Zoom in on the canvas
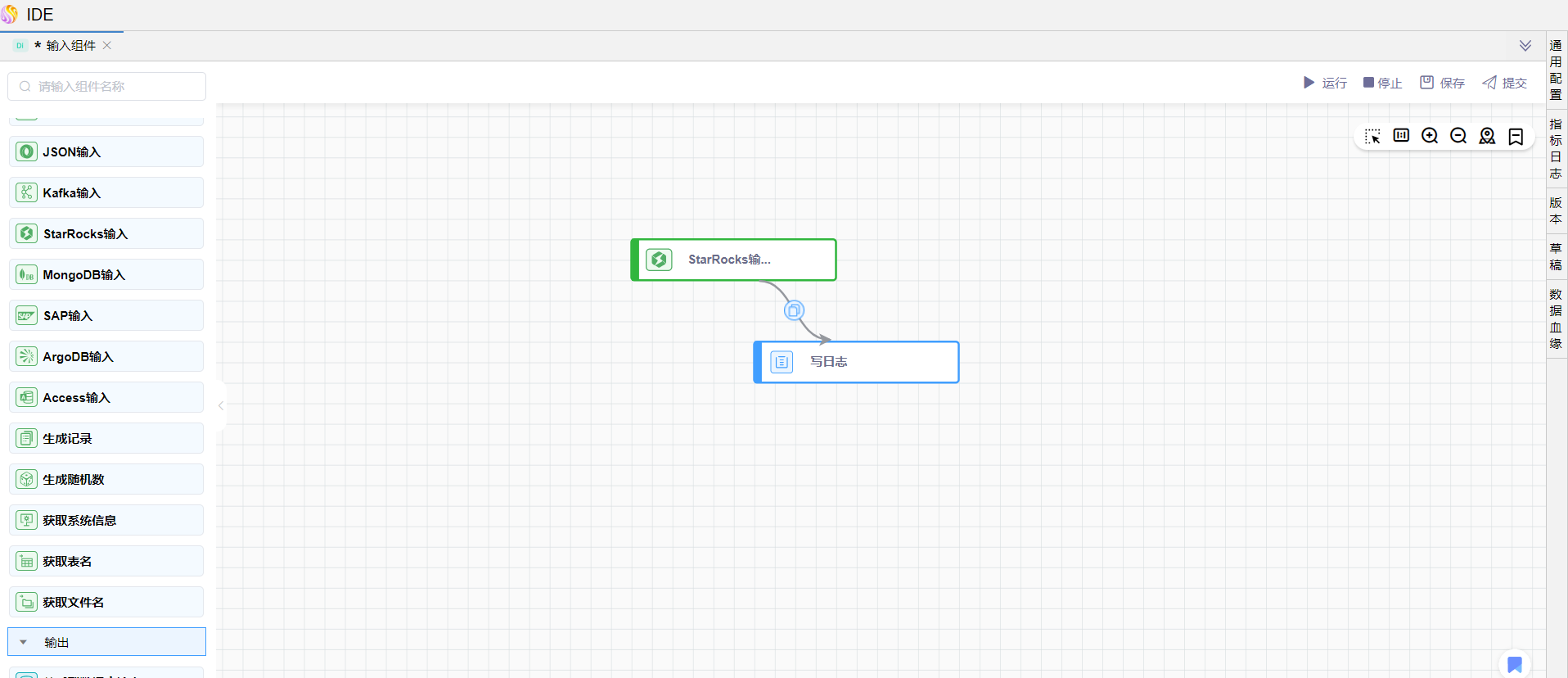 [x=1430, y=136]
